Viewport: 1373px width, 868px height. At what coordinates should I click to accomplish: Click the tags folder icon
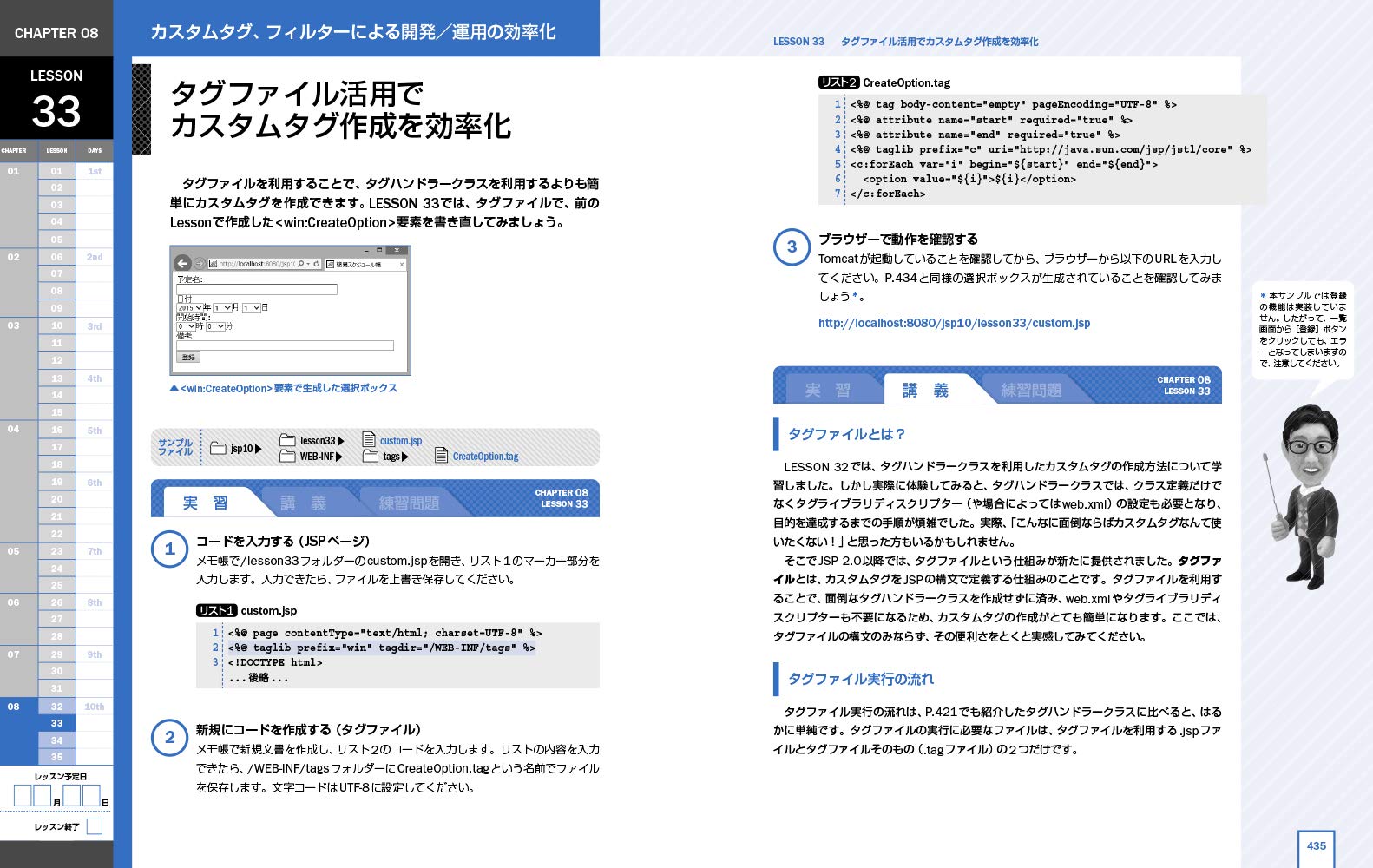(x=371, y=456)
